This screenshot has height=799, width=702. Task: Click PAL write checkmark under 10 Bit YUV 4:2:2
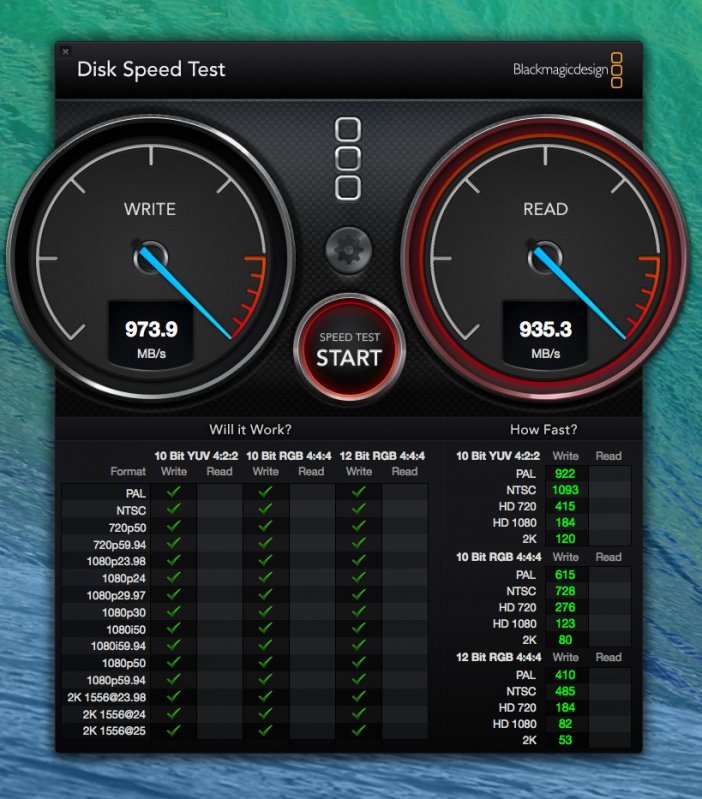click(174, 492)
